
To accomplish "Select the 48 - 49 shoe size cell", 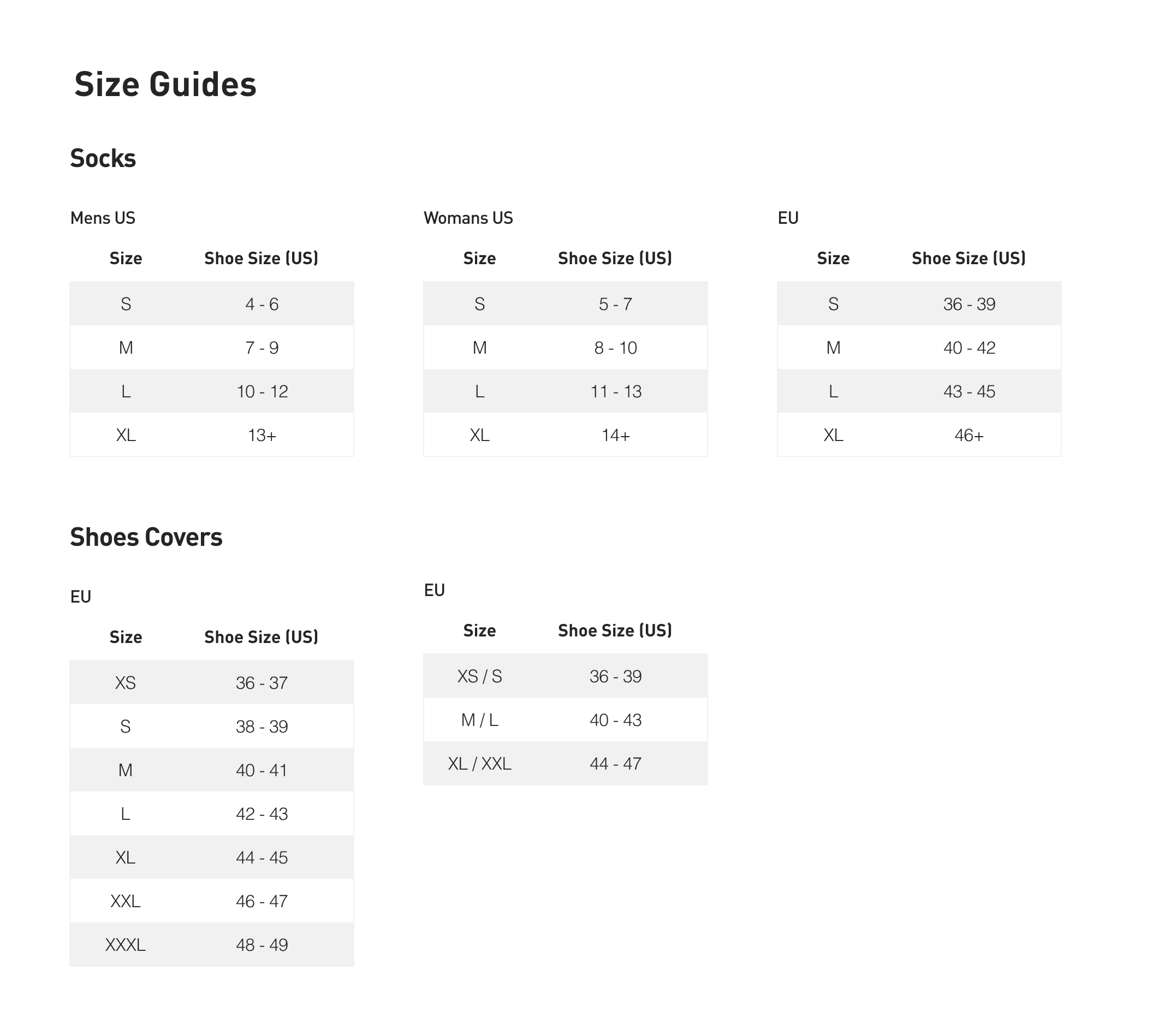I will [262, 945].
